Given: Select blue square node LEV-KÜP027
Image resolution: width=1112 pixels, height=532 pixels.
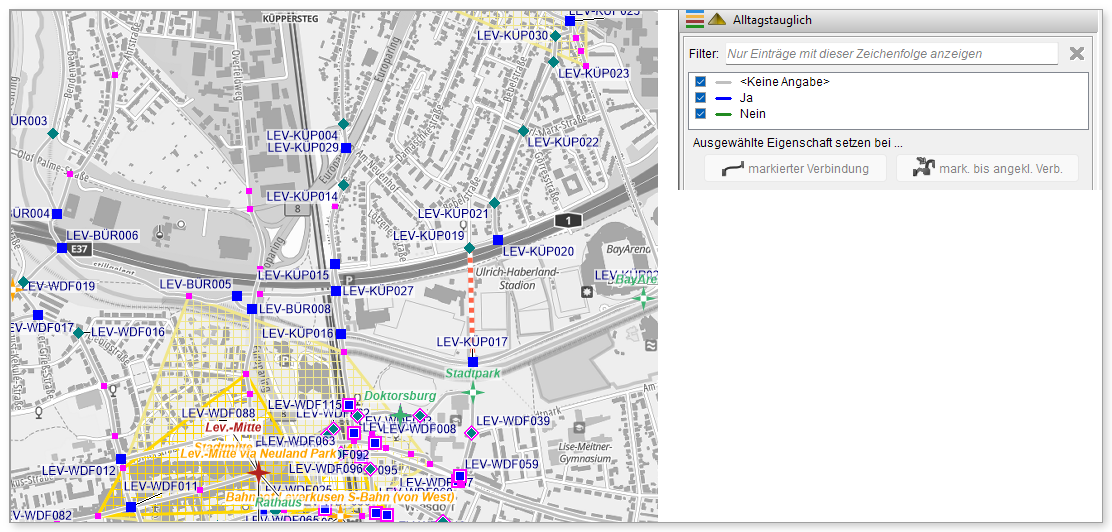Looking at the screenshot, I should pos(335,291).
